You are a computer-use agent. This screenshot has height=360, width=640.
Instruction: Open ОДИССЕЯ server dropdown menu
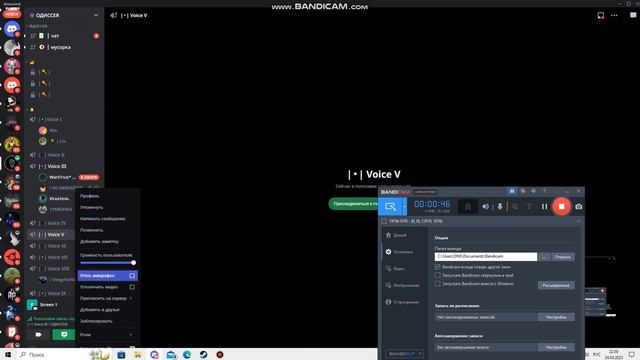96,16
